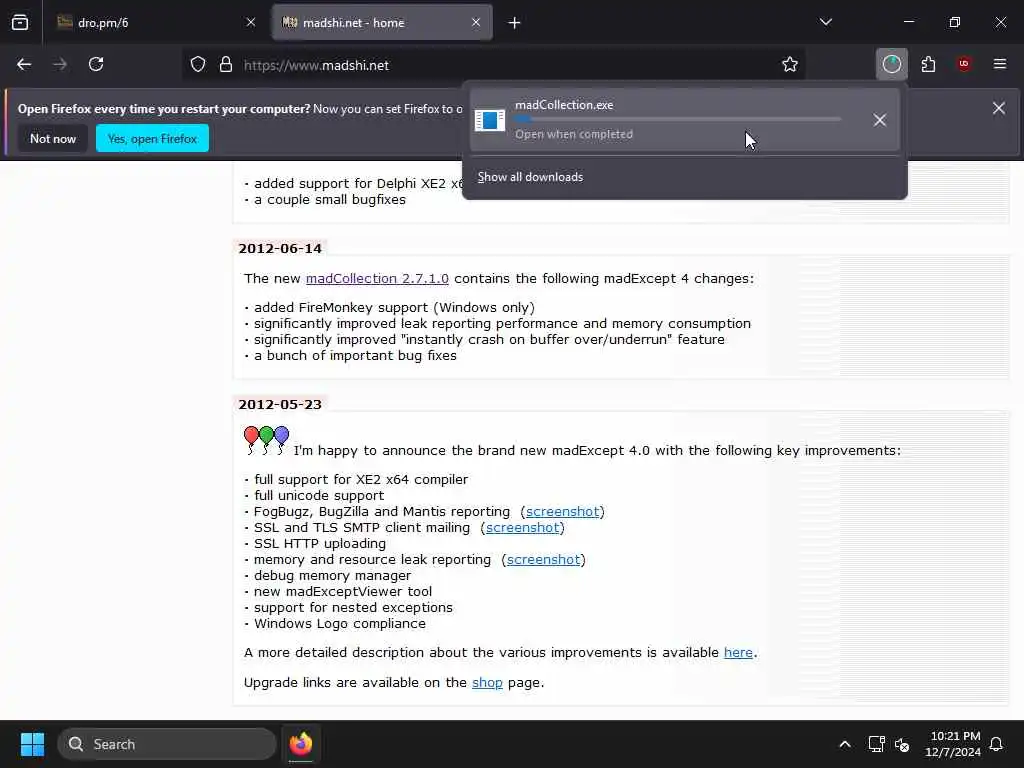Click Firefox icon in the taskbar
Viewport: 1024px width, 768px height.
click(301, 744)
